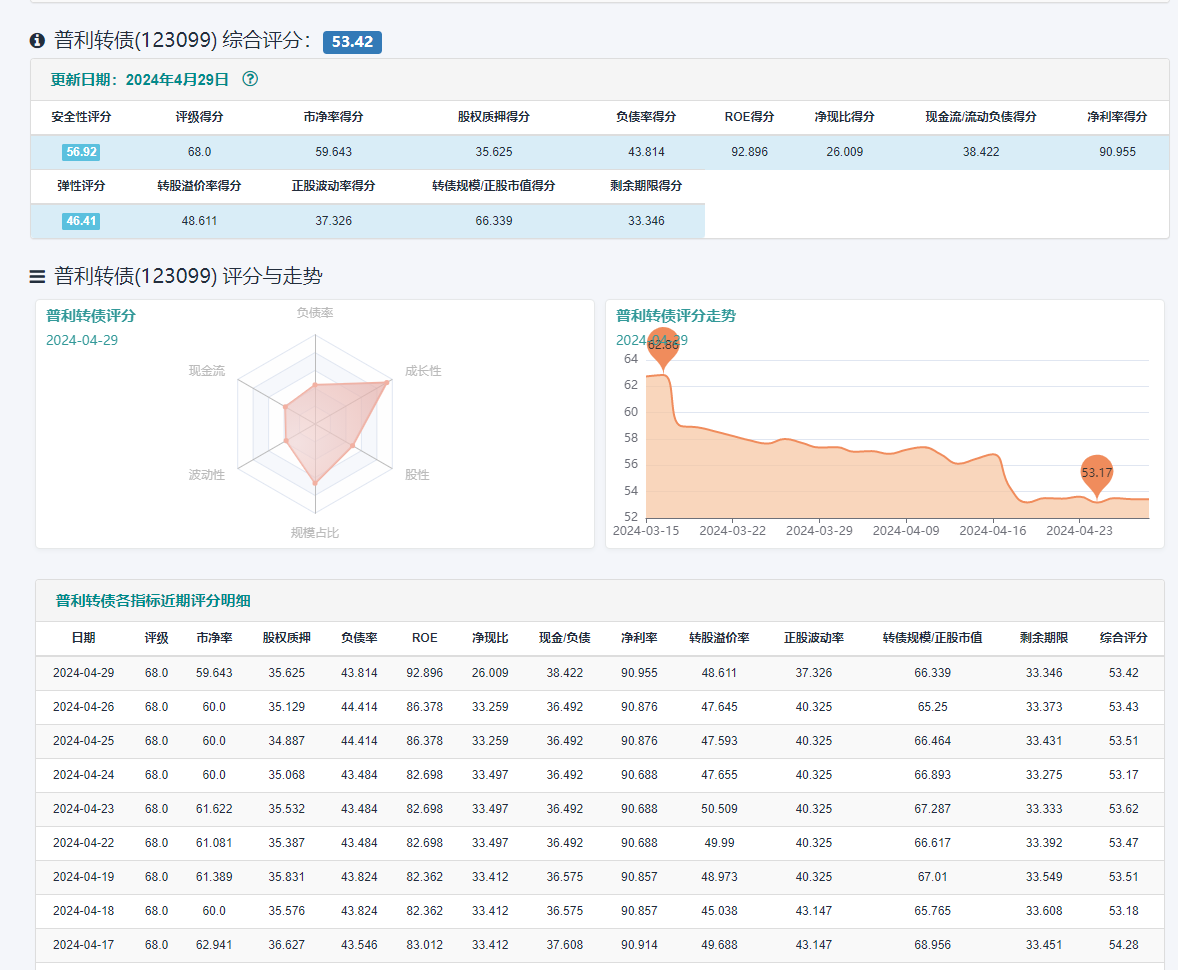The width and height of the screenshot is (1178, 970).
Task: Click the list icon before 评分与走势 heading
Action: point(38,277)
